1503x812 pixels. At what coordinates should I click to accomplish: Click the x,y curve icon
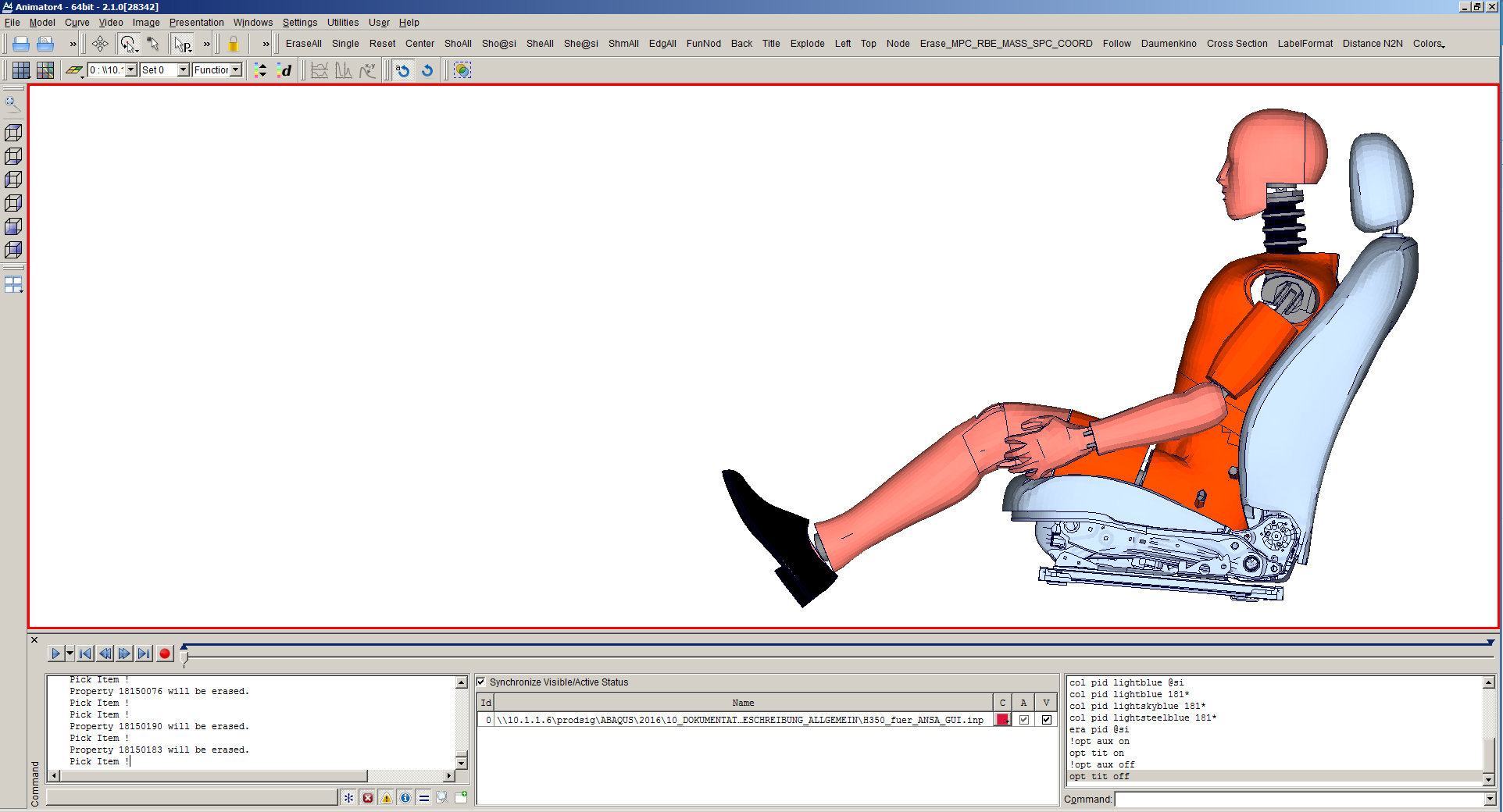coord(367,70)
